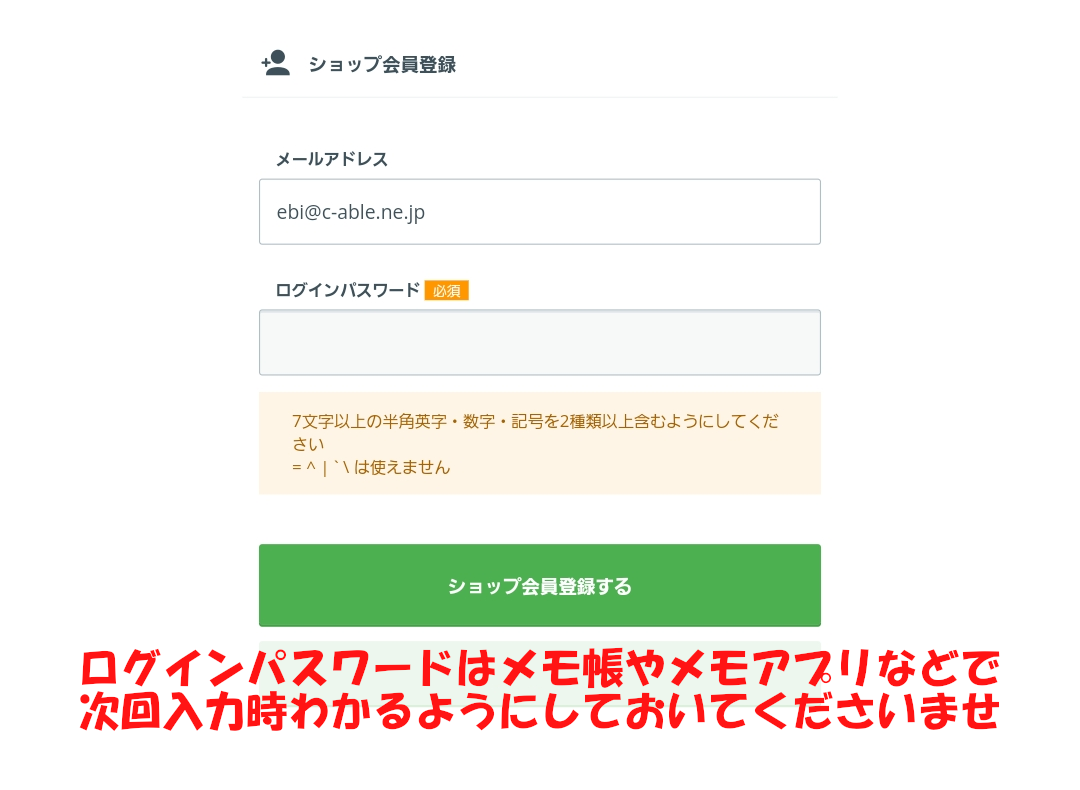Click the plus sign on the user icon
The height and width of the screenshot is (790, 1080).
point(266,65)
